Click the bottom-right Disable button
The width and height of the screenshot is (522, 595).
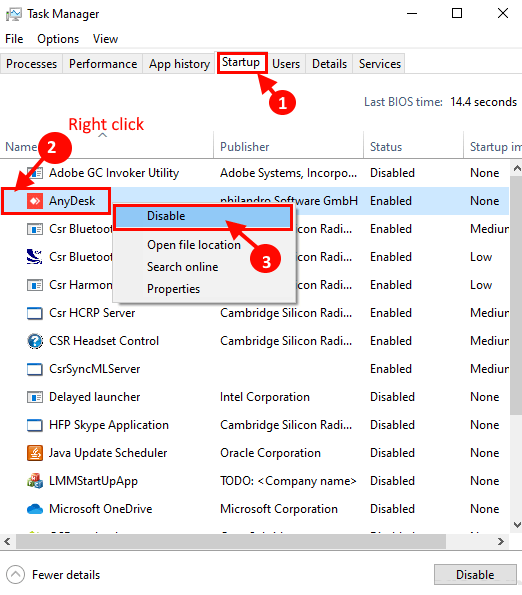pos(475,575)
